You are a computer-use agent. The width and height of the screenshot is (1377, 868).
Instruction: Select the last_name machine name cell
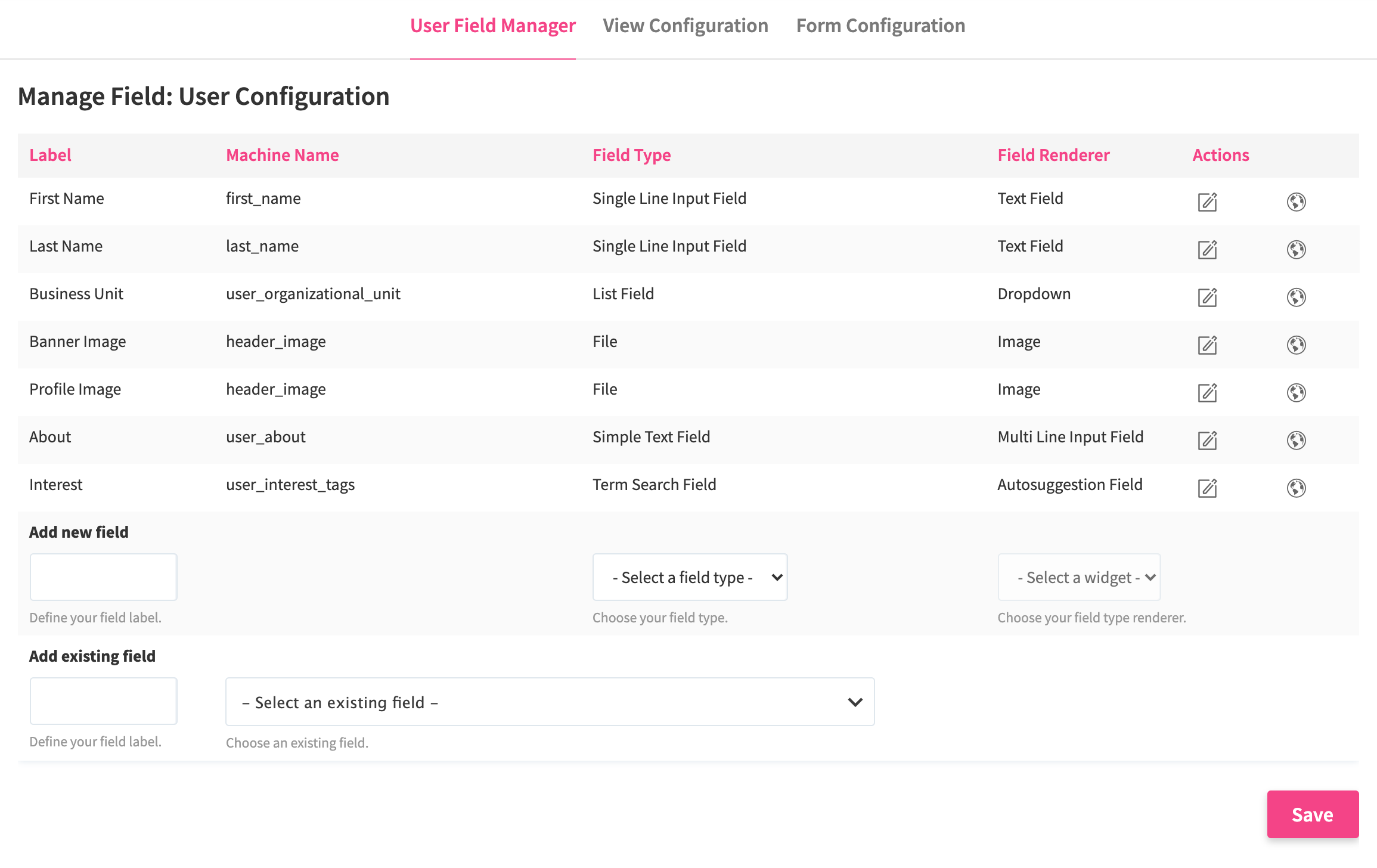[x=262, y=246]
